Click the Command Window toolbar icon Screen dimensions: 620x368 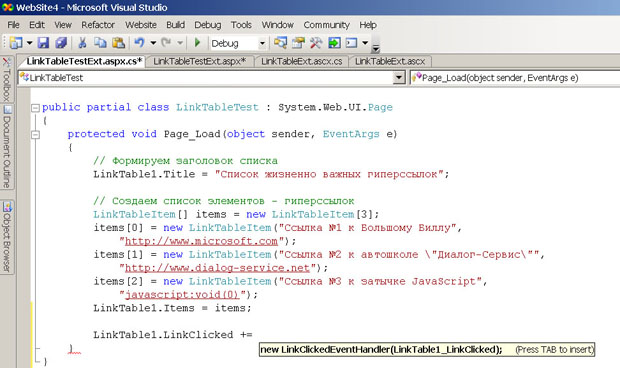click(352, 43)
